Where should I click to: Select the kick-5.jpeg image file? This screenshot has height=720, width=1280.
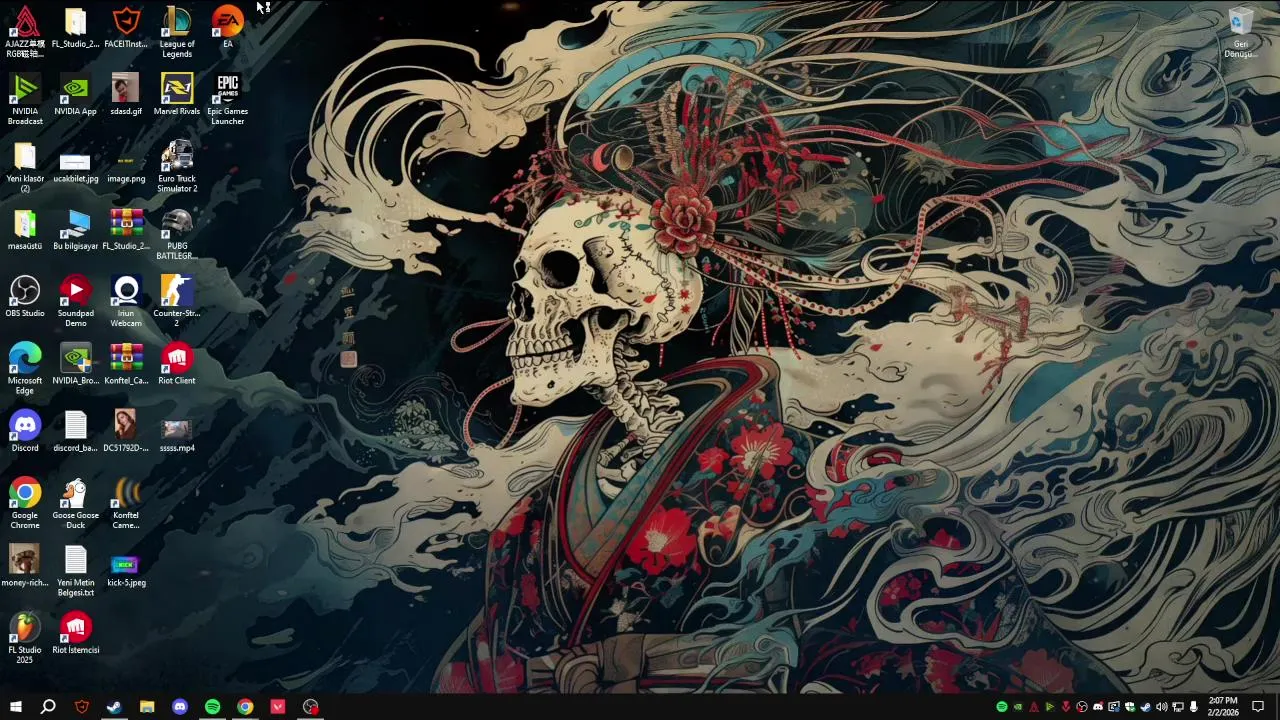pos(126,567)
